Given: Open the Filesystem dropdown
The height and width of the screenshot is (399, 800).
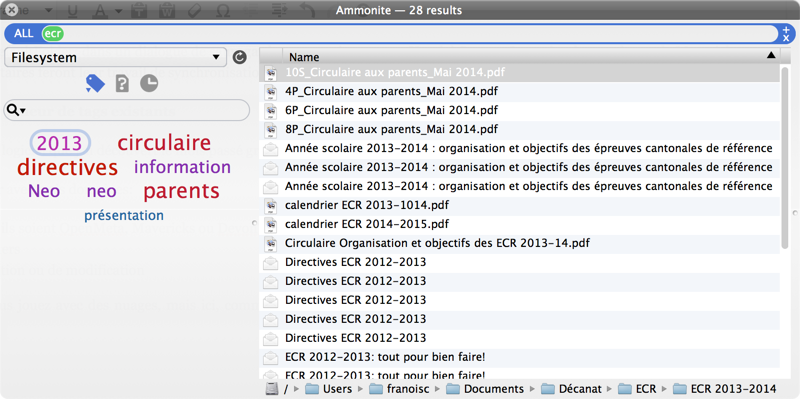Looking at the screenshot, I should click(x=115, y=58).
